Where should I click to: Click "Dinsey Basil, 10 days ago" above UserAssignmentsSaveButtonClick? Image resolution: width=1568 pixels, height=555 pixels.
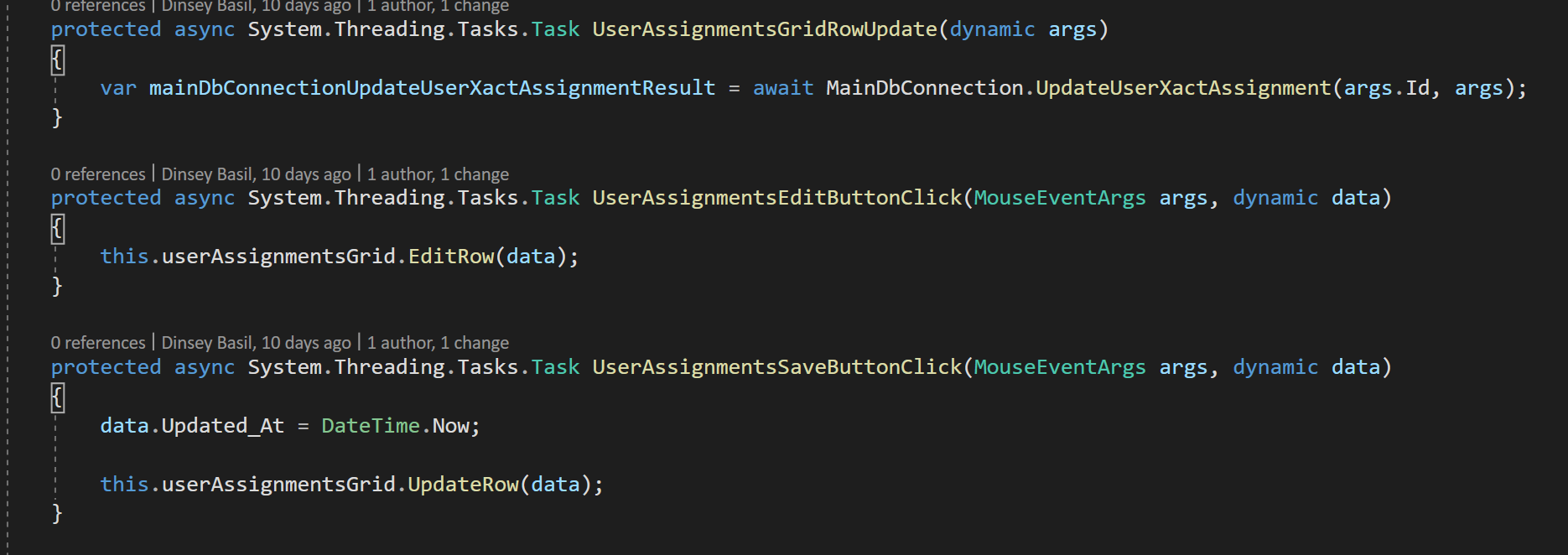tap(257, 343)
